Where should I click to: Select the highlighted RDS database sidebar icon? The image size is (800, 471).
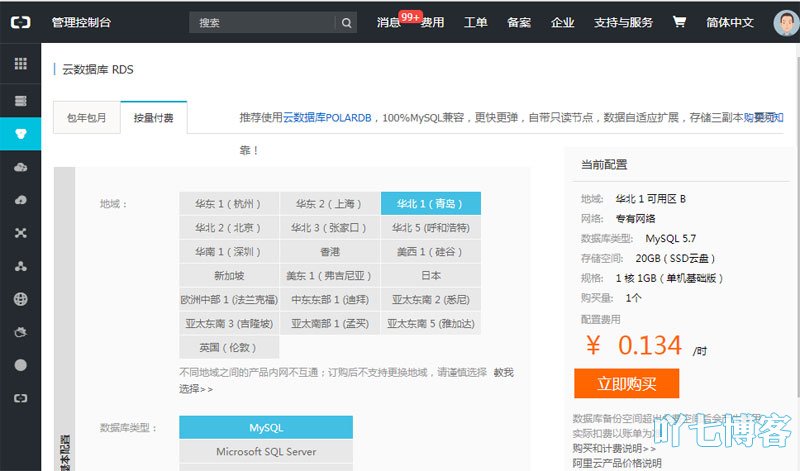(x=20, y=134)
